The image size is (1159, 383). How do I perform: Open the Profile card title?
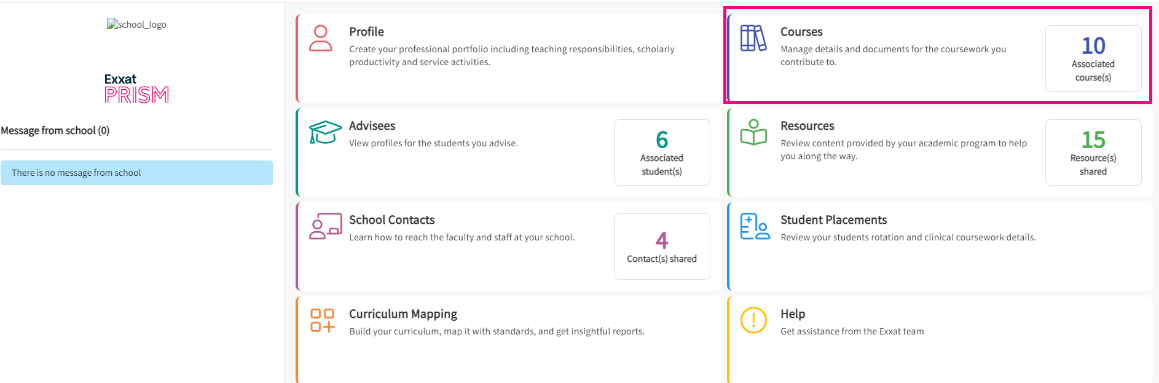[366, 32]
